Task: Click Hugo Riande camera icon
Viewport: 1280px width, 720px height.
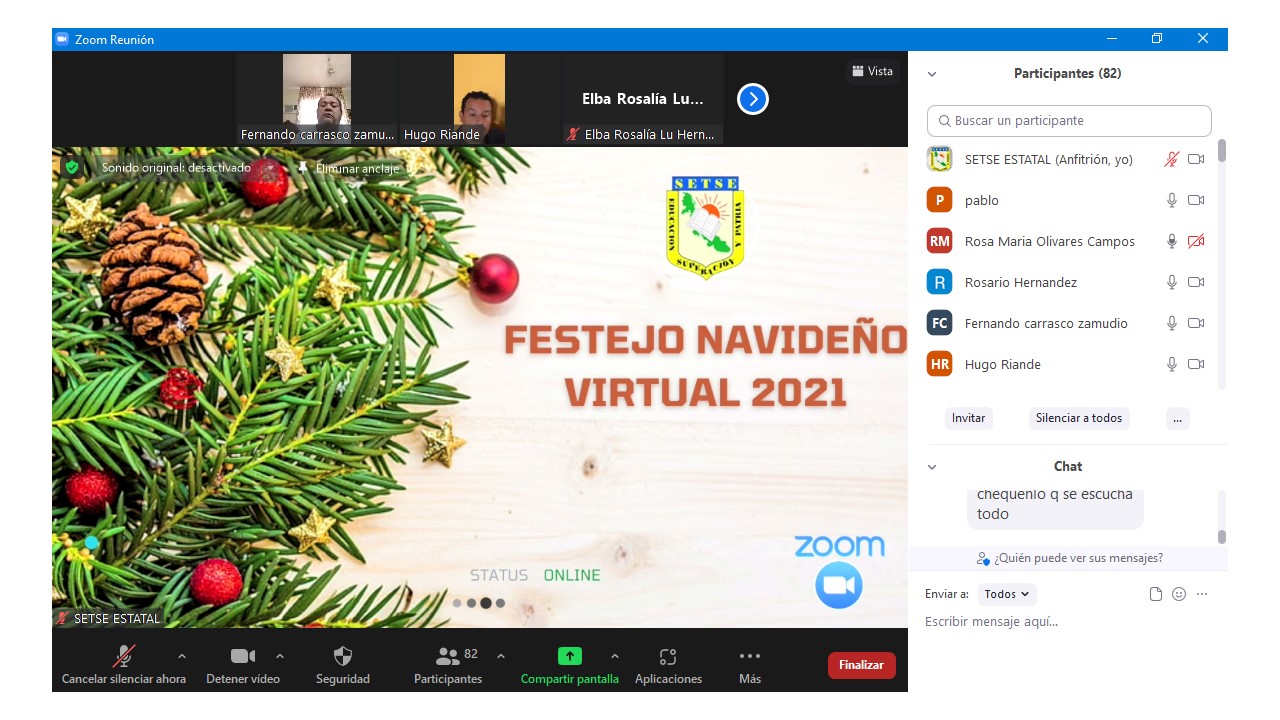Action: click(x=1196, y=364)
